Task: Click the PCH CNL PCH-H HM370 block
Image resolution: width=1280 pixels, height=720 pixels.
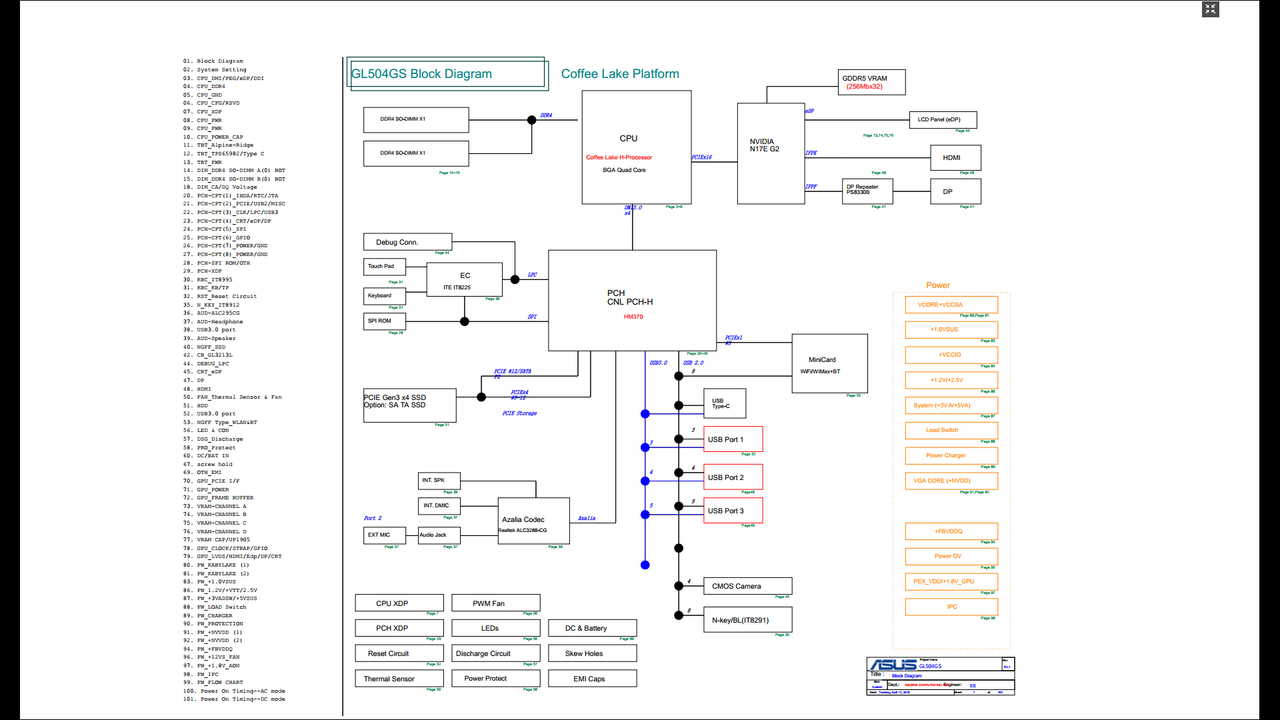Action: point(632,300)
